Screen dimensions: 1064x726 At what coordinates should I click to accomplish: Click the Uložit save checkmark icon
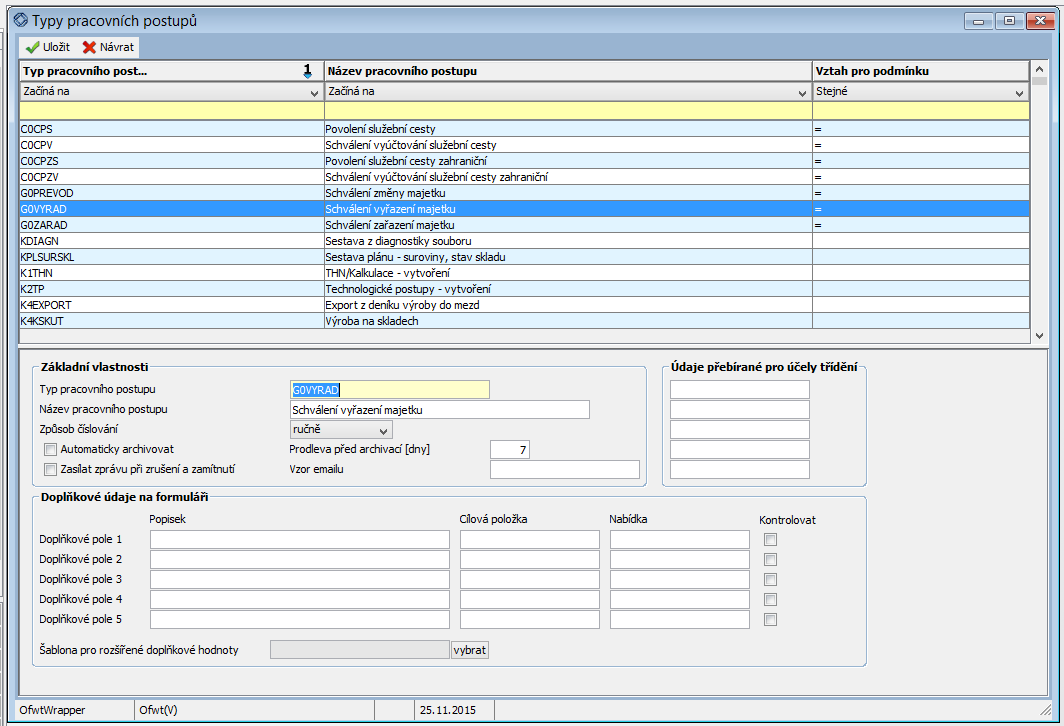pyautogui.click(x=32, y=47)
